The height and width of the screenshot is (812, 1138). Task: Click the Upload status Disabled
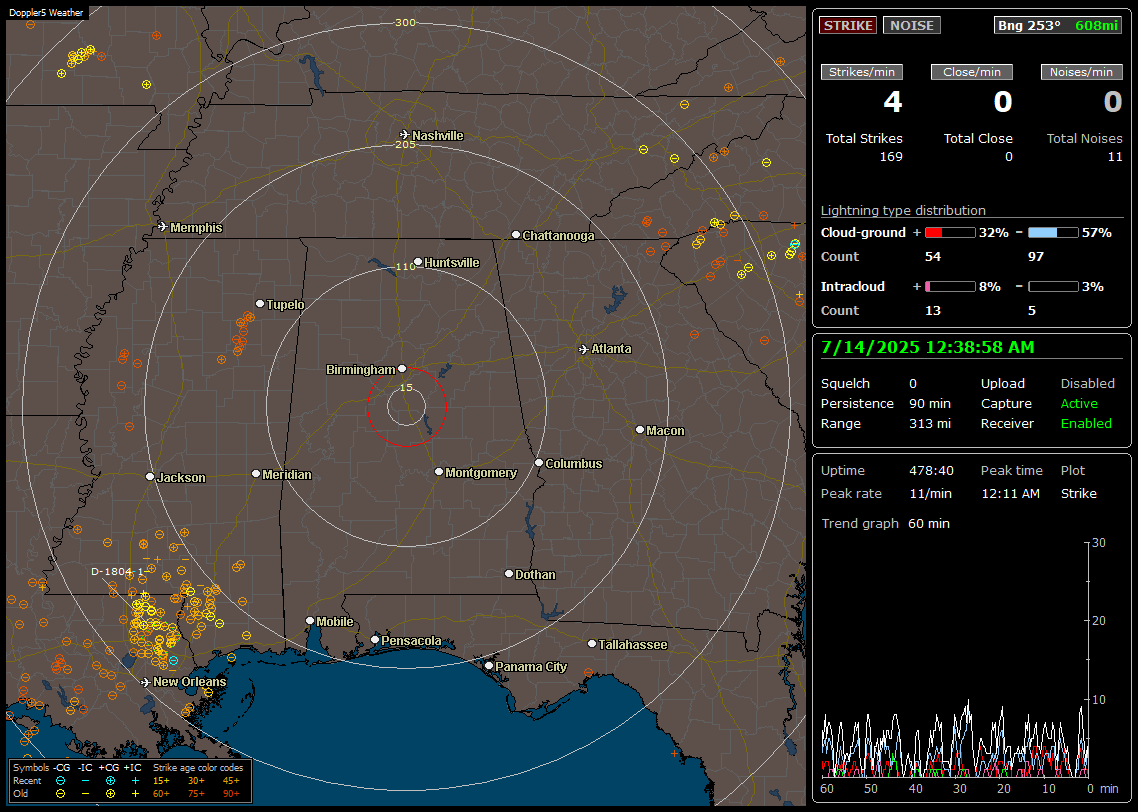[1087, 384]
